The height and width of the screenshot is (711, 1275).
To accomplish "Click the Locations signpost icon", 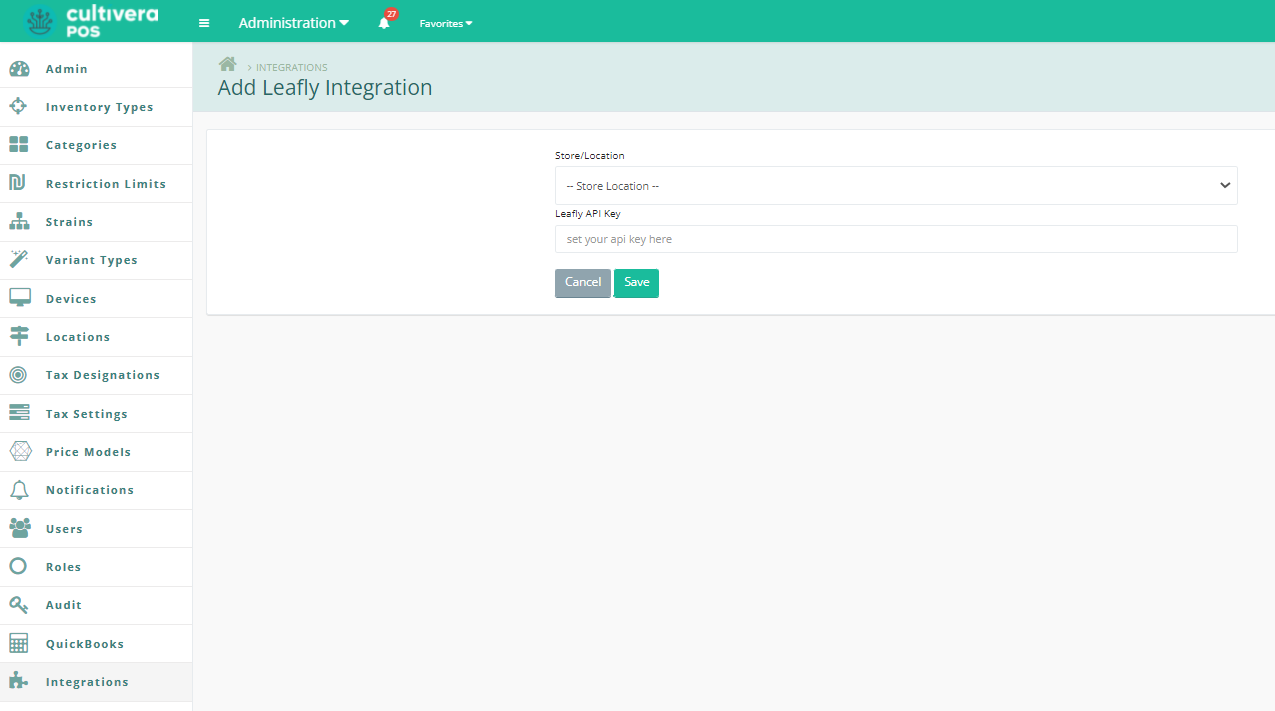I will click(19, 337).
